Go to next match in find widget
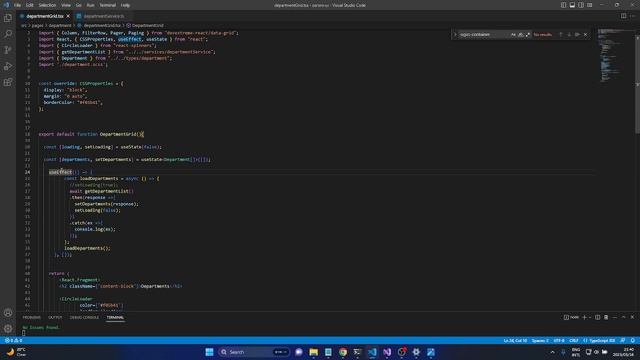The image size is (640, 360). pyautogui.click(x=569, y=35)
